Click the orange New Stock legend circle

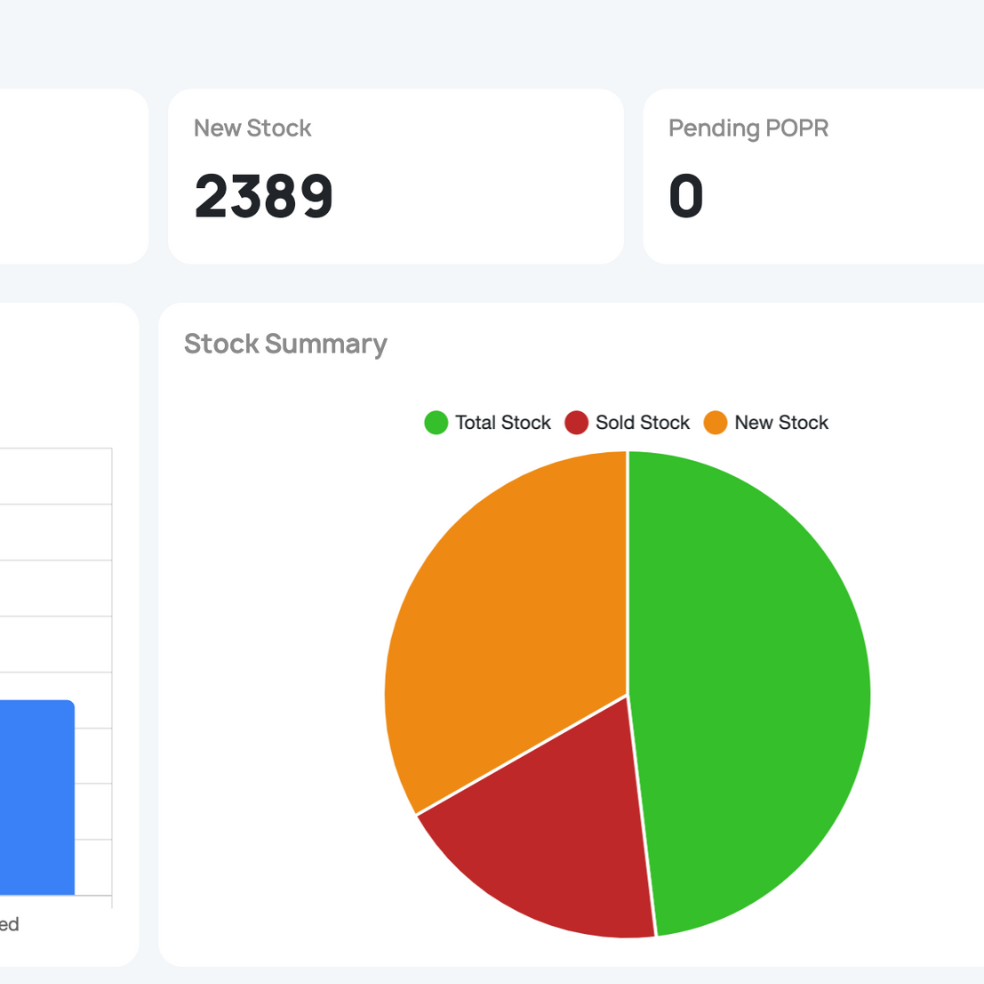click(715, 423)
